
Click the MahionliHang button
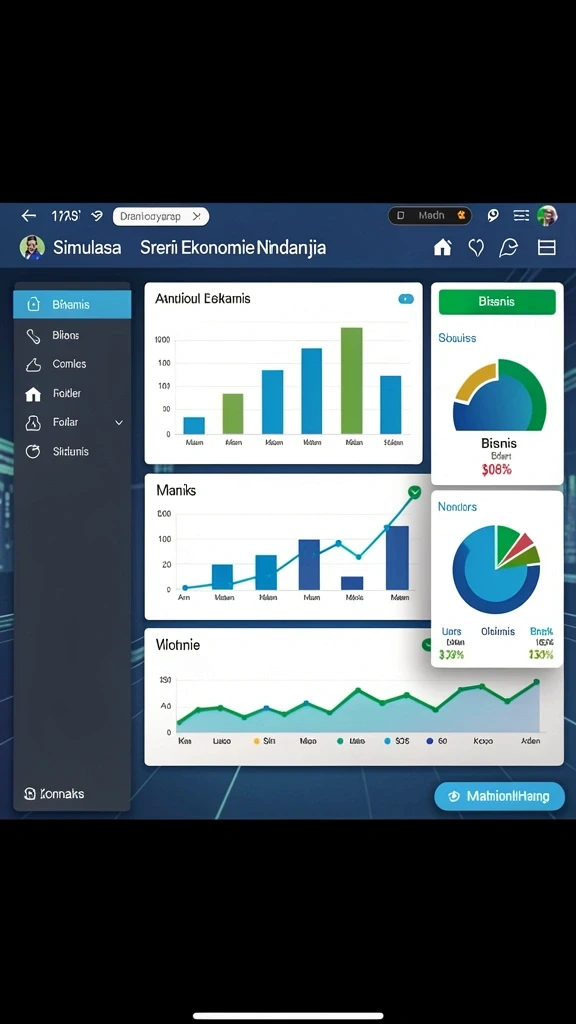click(499, 796)
